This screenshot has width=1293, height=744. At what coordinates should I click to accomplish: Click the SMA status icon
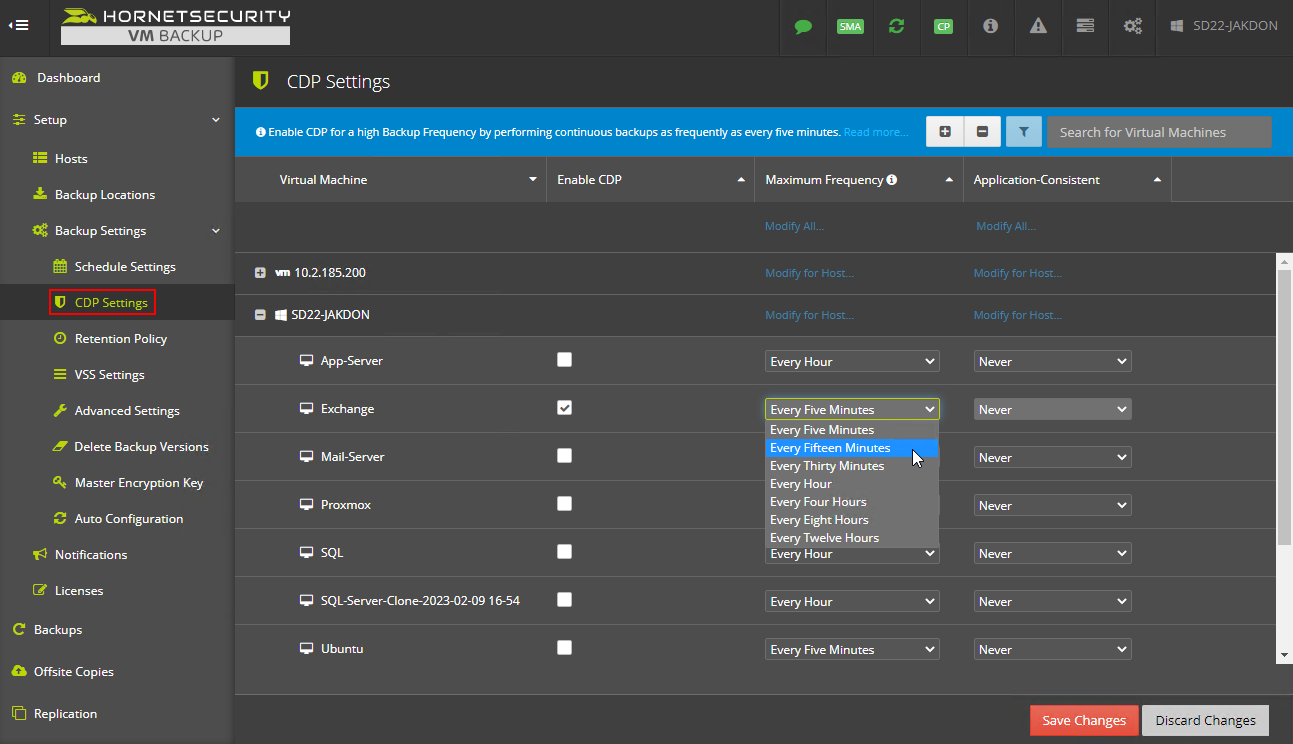(850, 27)
